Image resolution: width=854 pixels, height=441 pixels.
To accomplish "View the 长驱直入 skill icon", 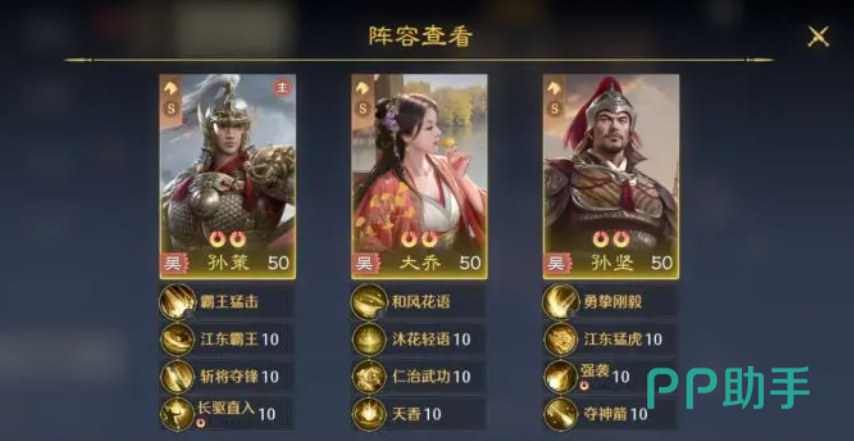I will coord(178,414).
